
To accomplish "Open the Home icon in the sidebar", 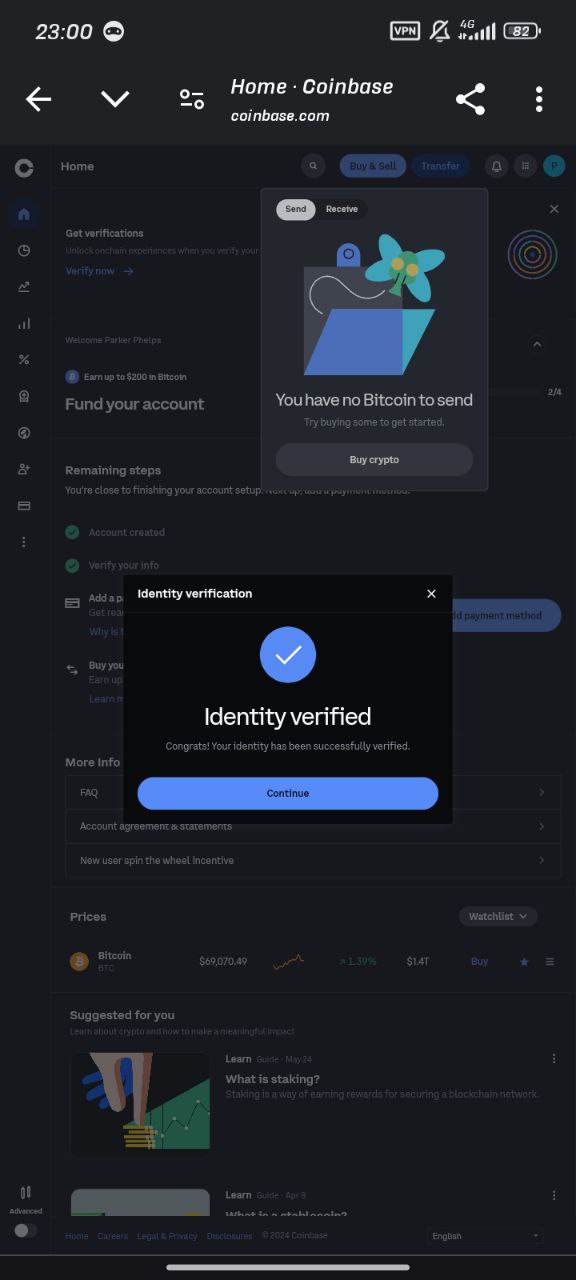I will [x=24, y=214].
